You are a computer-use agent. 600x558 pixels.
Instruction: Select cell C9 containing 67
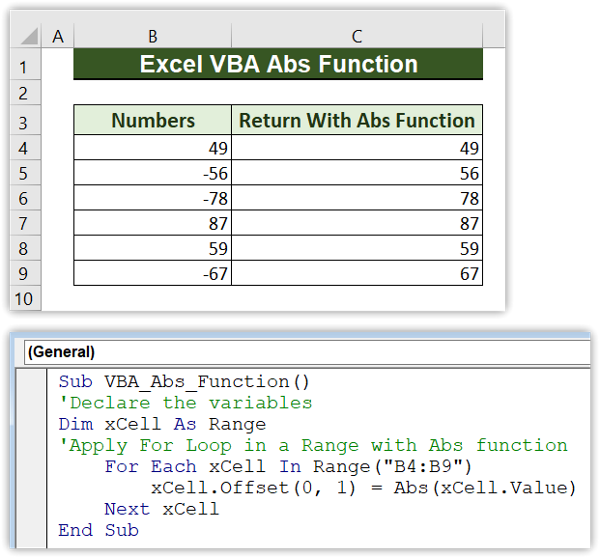point(357,273)
